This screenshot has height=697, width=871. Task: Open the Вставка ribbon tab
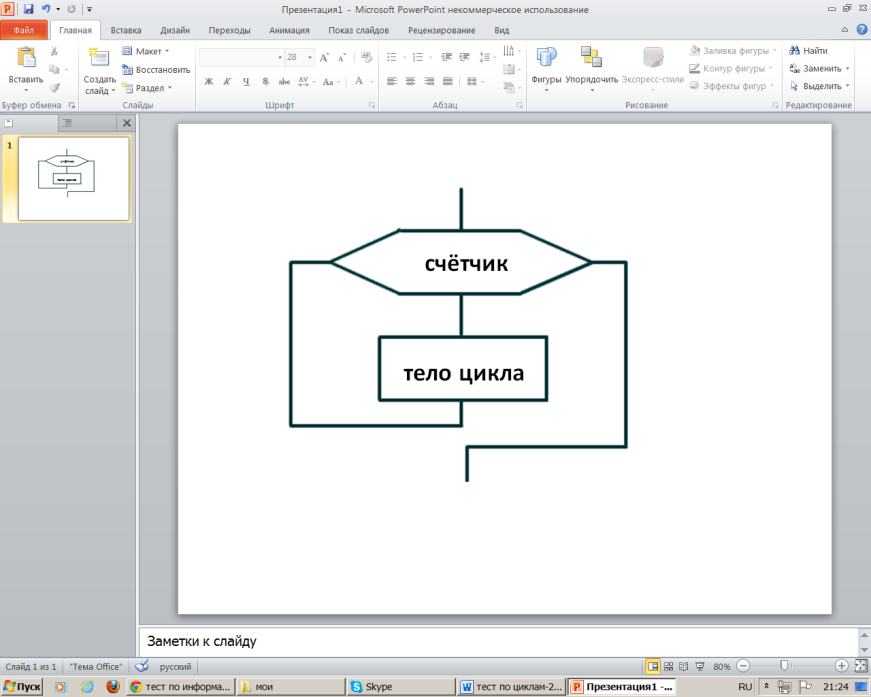tap(126, 31)
